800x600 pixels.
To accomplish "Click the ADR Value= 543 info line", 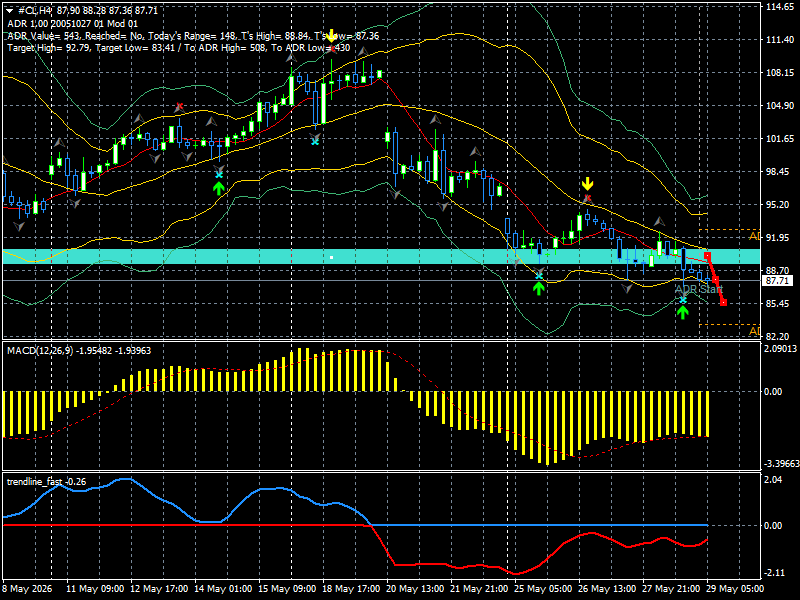I will [193, 36].
